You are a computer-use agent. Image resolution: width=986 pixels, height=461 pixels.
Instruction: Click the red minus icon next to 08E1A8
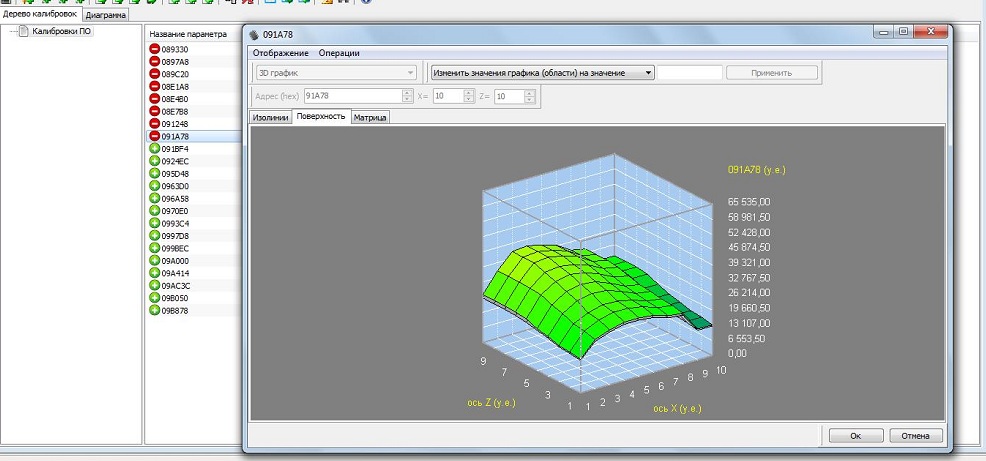click(x=154, y=86)
